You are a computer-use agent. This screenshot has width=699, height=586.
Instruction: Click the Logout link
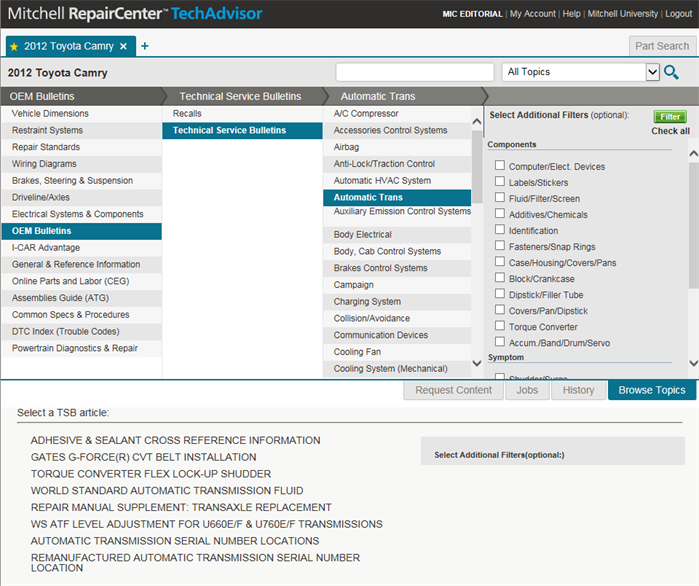tap(678, 14)
